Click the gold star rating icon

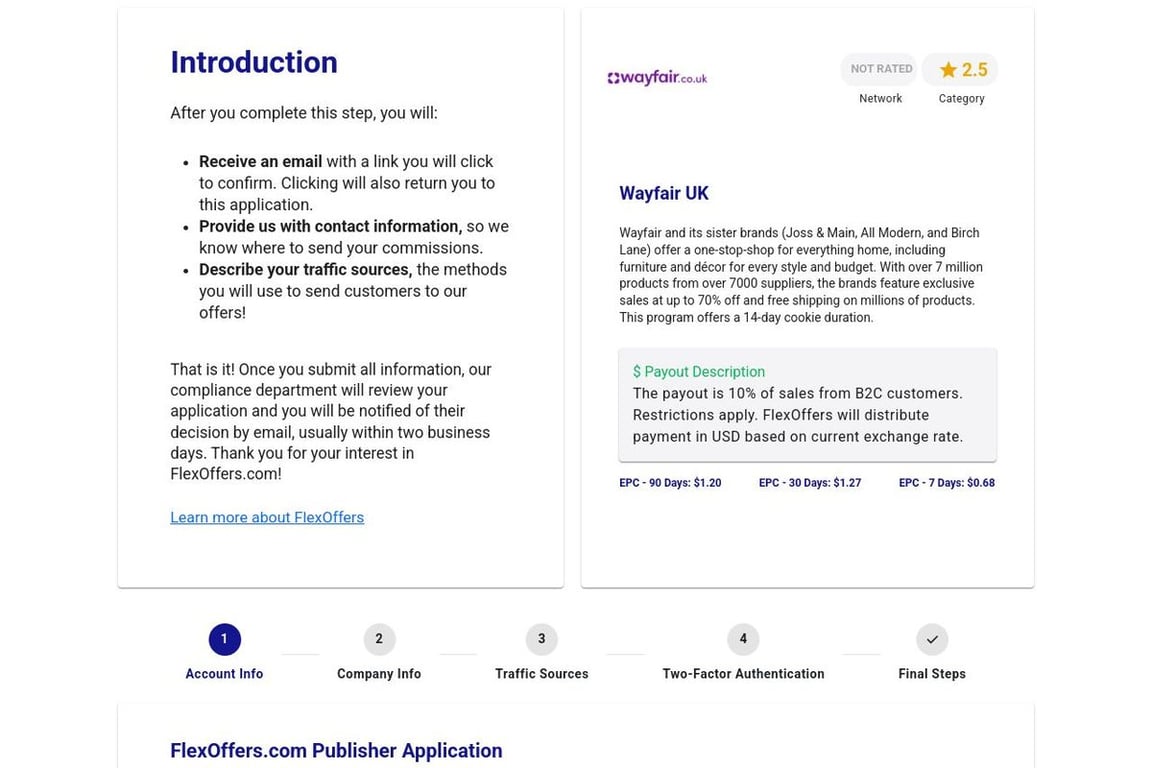pyautogui.click(x=948, y=70)
